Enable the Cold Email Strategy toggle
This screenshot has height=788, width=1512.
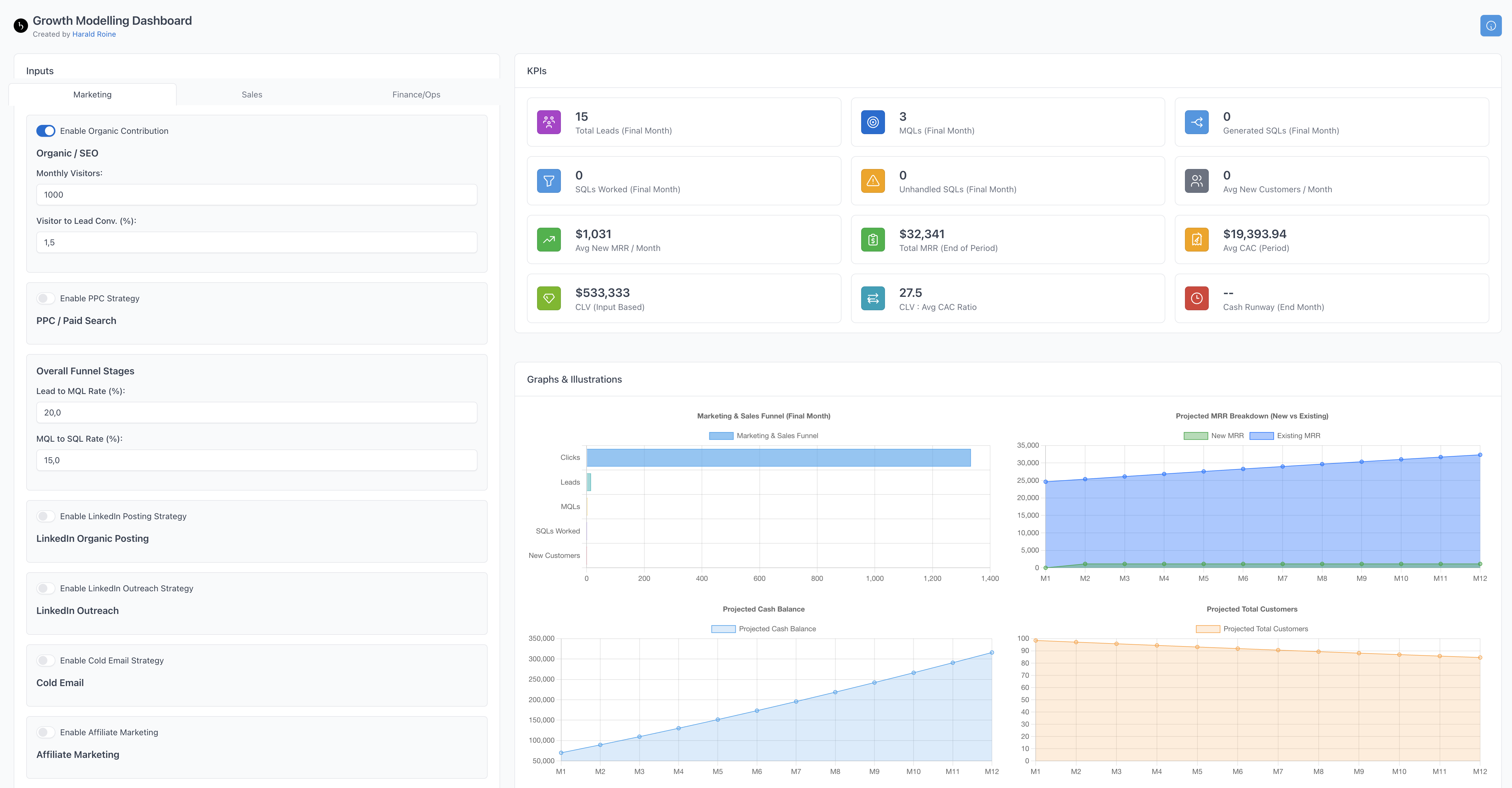(46, 660)
